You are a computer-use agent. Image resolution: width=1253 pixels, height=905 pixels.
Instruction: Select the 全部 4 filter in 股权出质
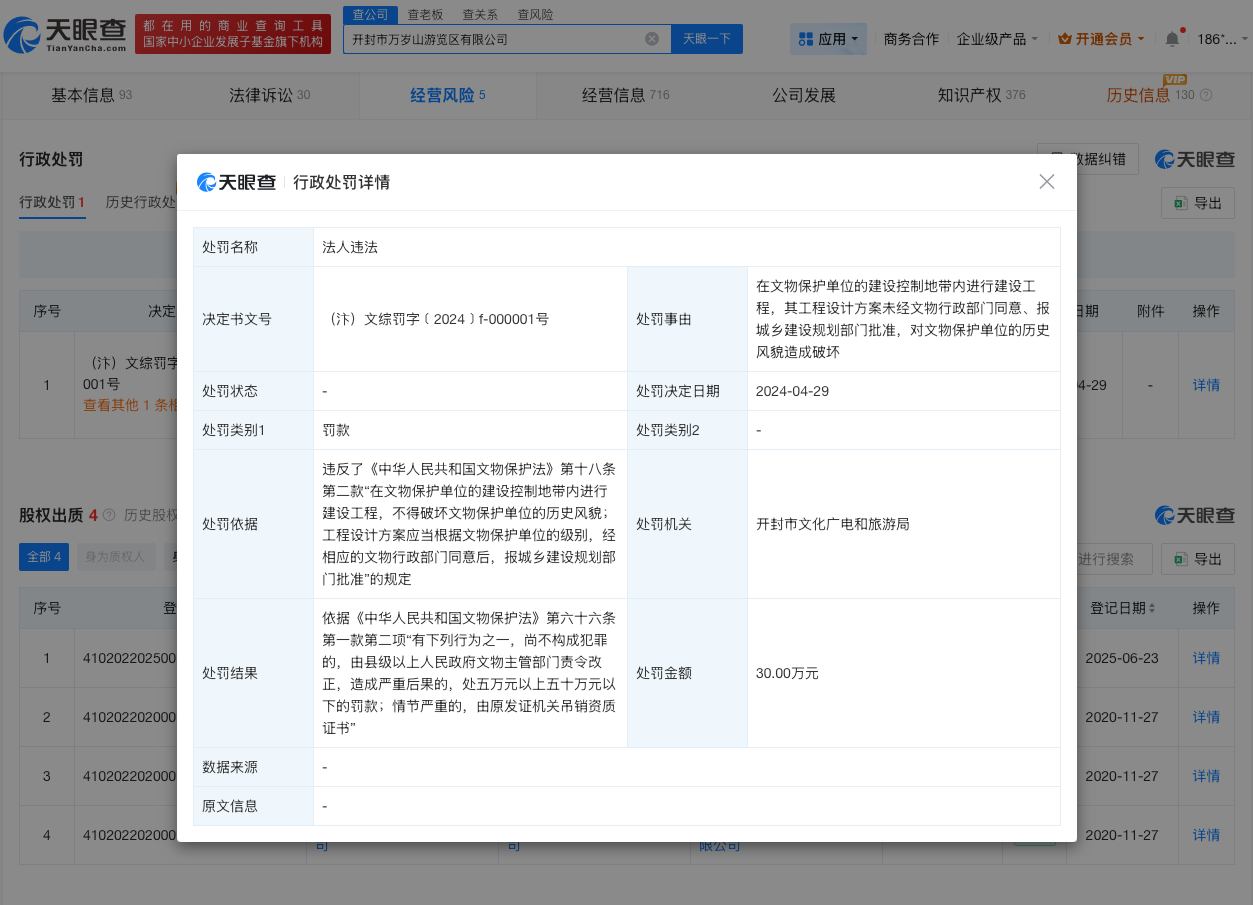[x=44, y=557]
